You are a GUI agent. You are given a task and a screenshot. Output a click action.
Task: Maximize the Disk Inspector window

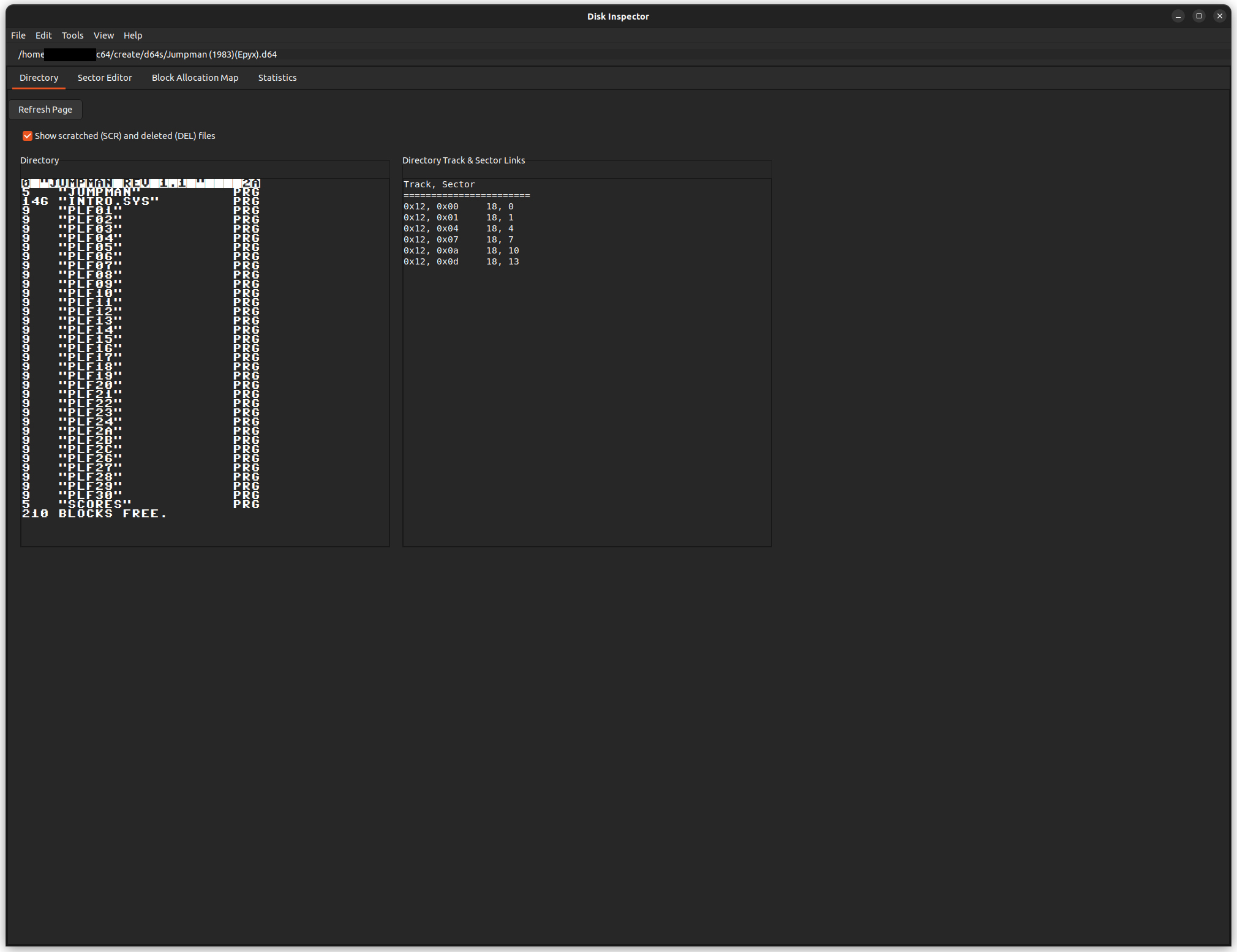coord(1198,17)
